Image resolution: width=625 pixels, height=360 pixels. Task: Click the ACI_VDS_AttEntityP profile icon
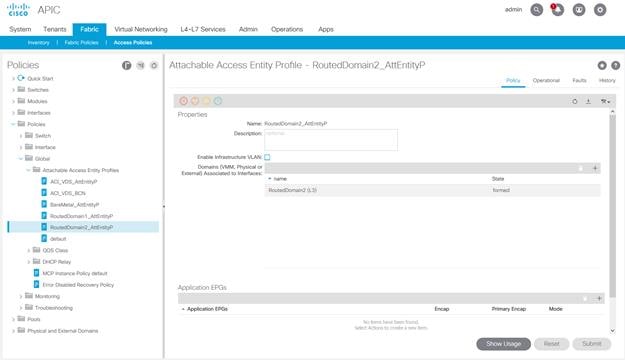(44, 181)
